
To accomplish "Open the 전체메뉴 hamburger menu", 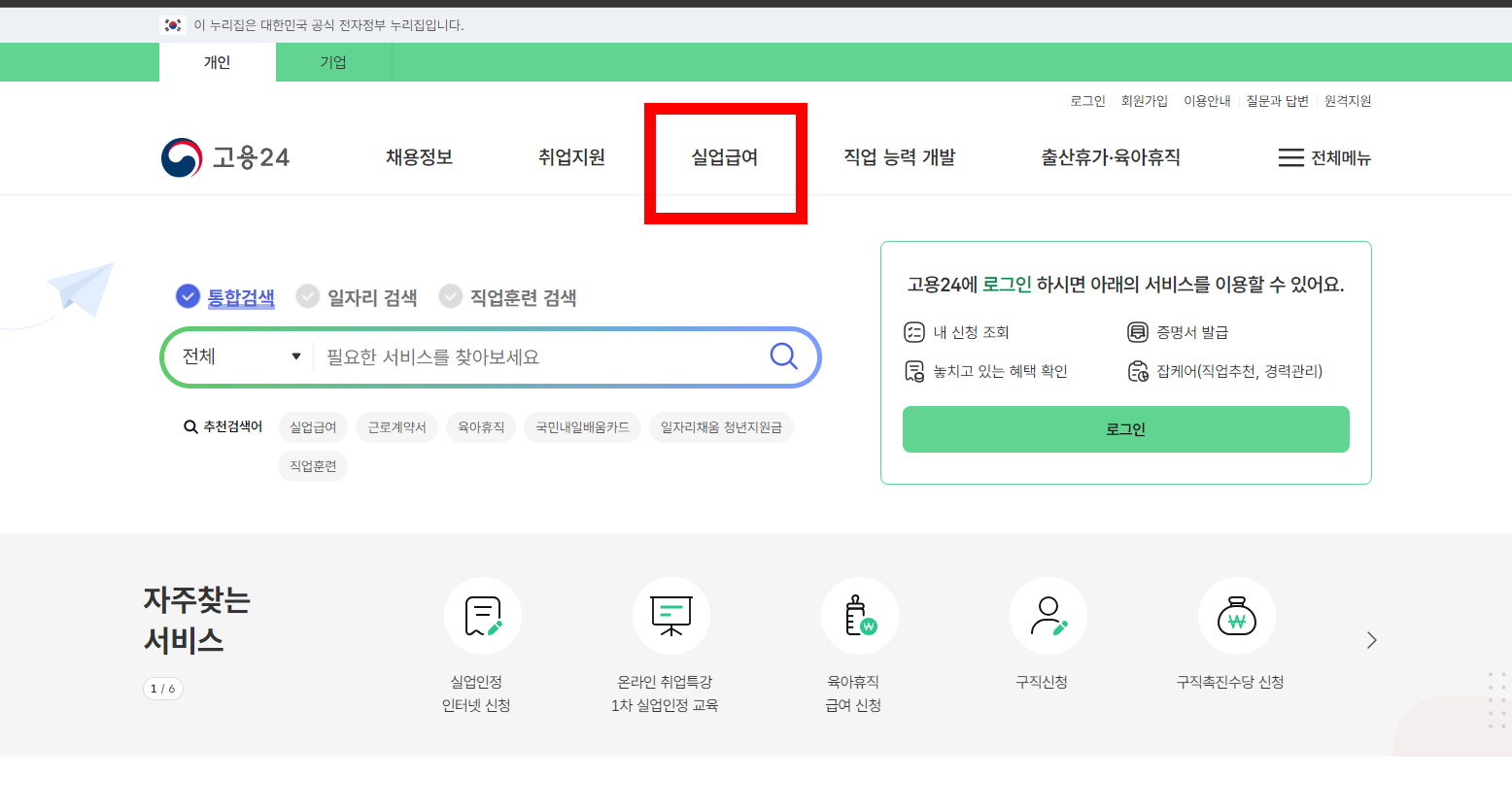I will tap(1323, 157).
